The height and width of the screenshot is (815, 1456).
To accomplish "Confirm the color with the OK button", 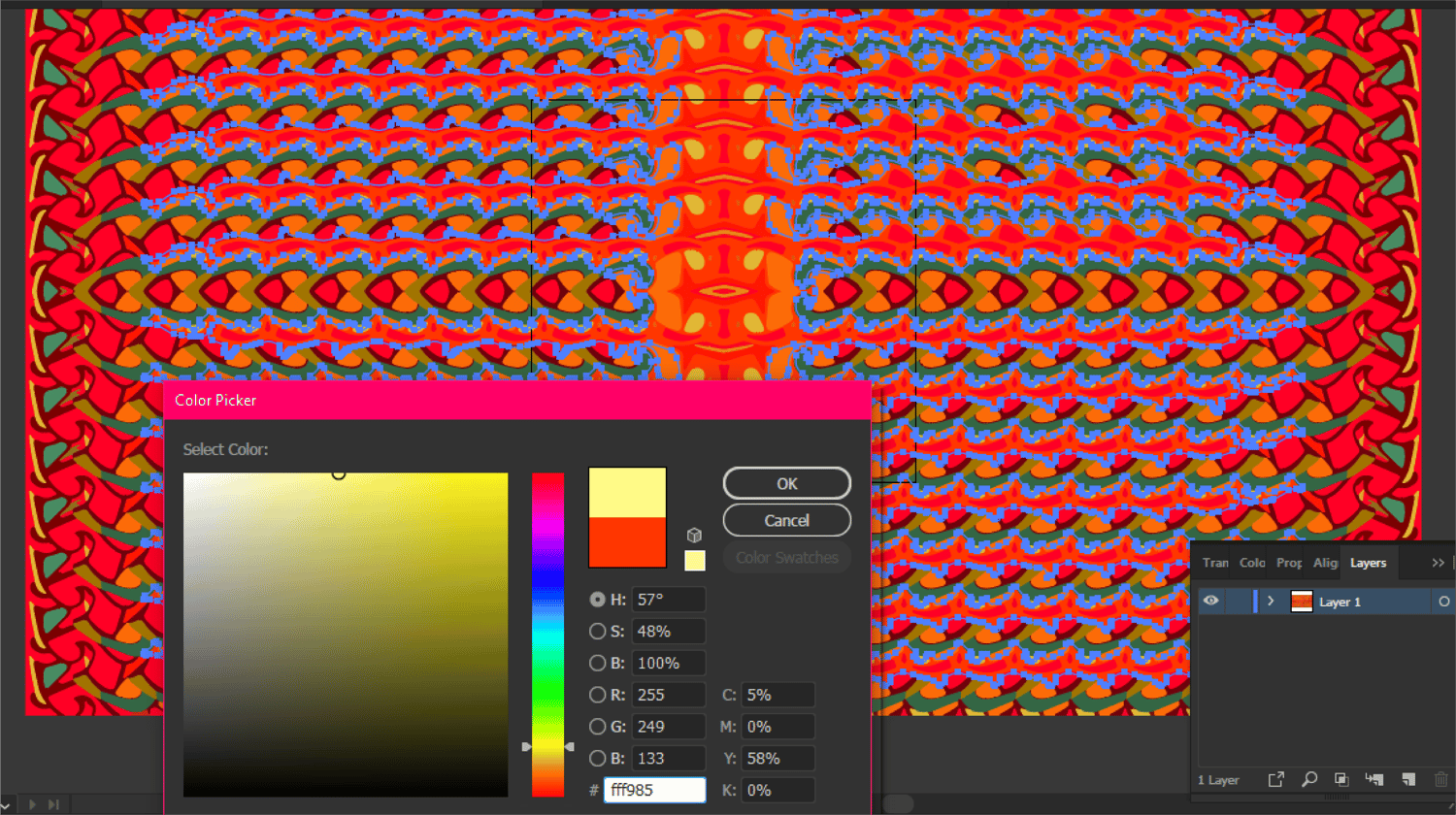I will click(x=786, y=483).
